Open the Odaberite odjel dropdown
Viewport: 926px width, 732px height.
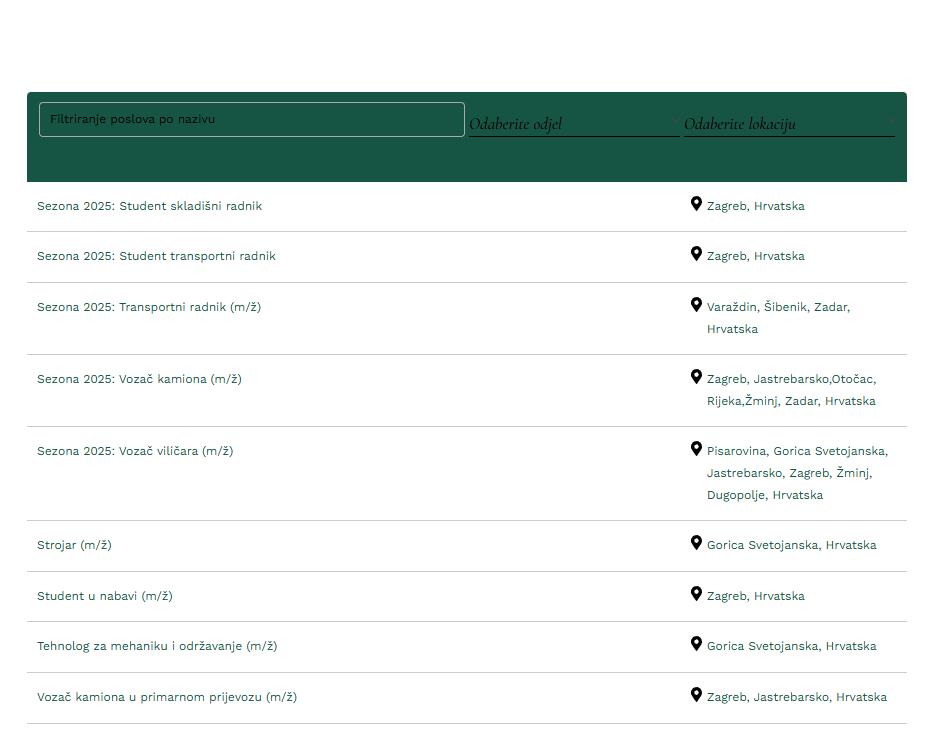pos(573,124)
